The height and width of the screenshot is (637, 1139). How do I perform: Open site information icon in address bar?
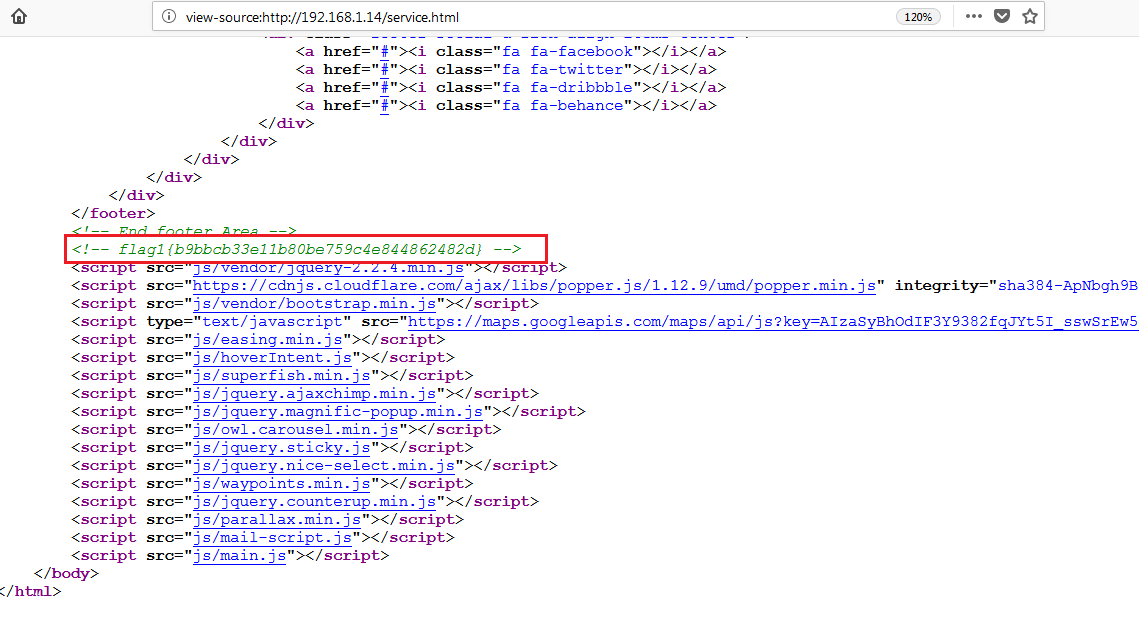pyautogui.click(x=168, y=17)
